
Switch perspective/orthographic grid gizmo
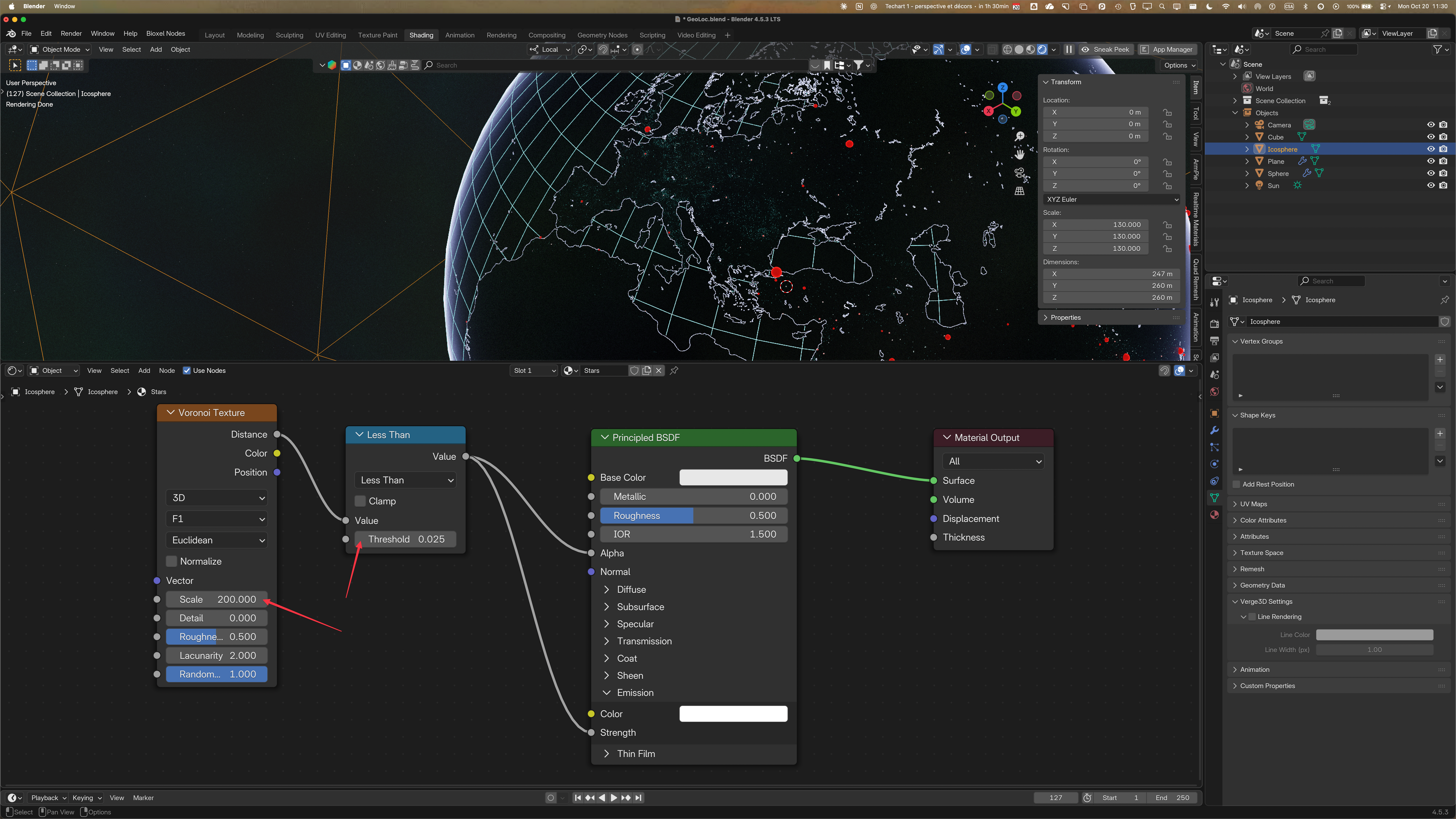tap(1020, 191)
